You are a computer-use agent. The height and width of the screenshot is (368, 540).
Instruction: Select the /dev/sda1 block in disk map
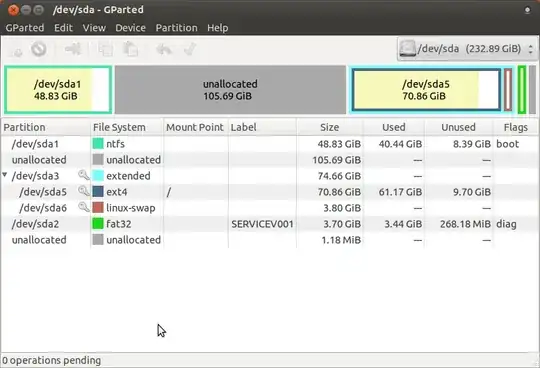[x=58, y=90]
